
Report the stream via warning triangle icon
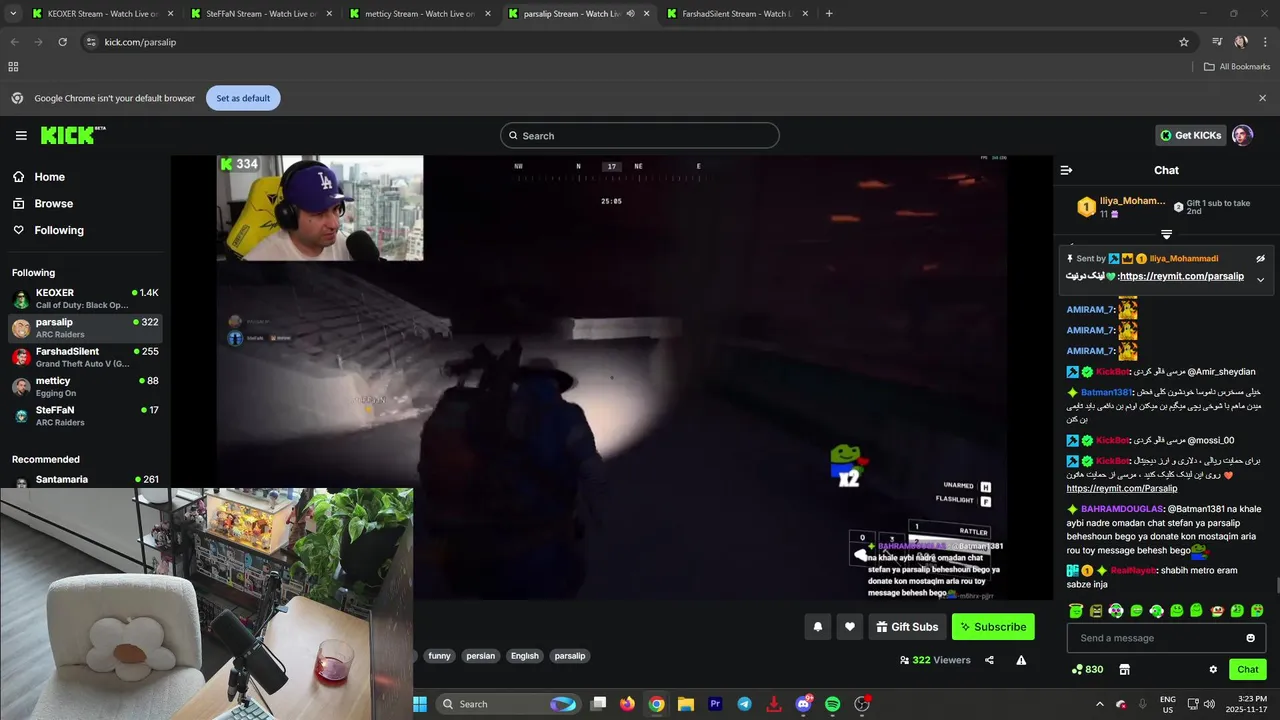tap(1021, 660)
